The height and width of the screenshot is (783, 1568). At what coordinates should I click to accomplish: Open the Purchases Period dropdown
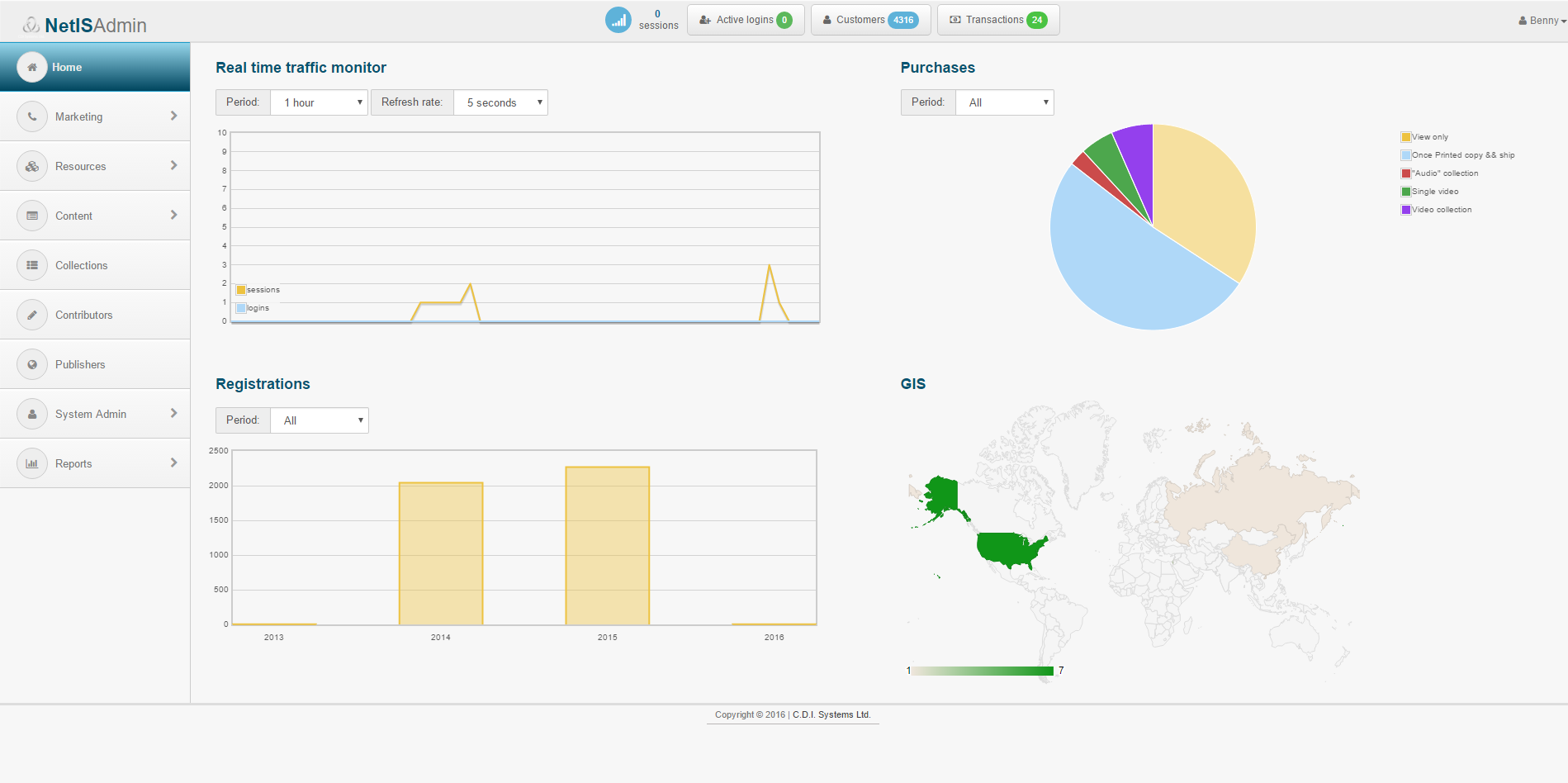coord(1005,102)
